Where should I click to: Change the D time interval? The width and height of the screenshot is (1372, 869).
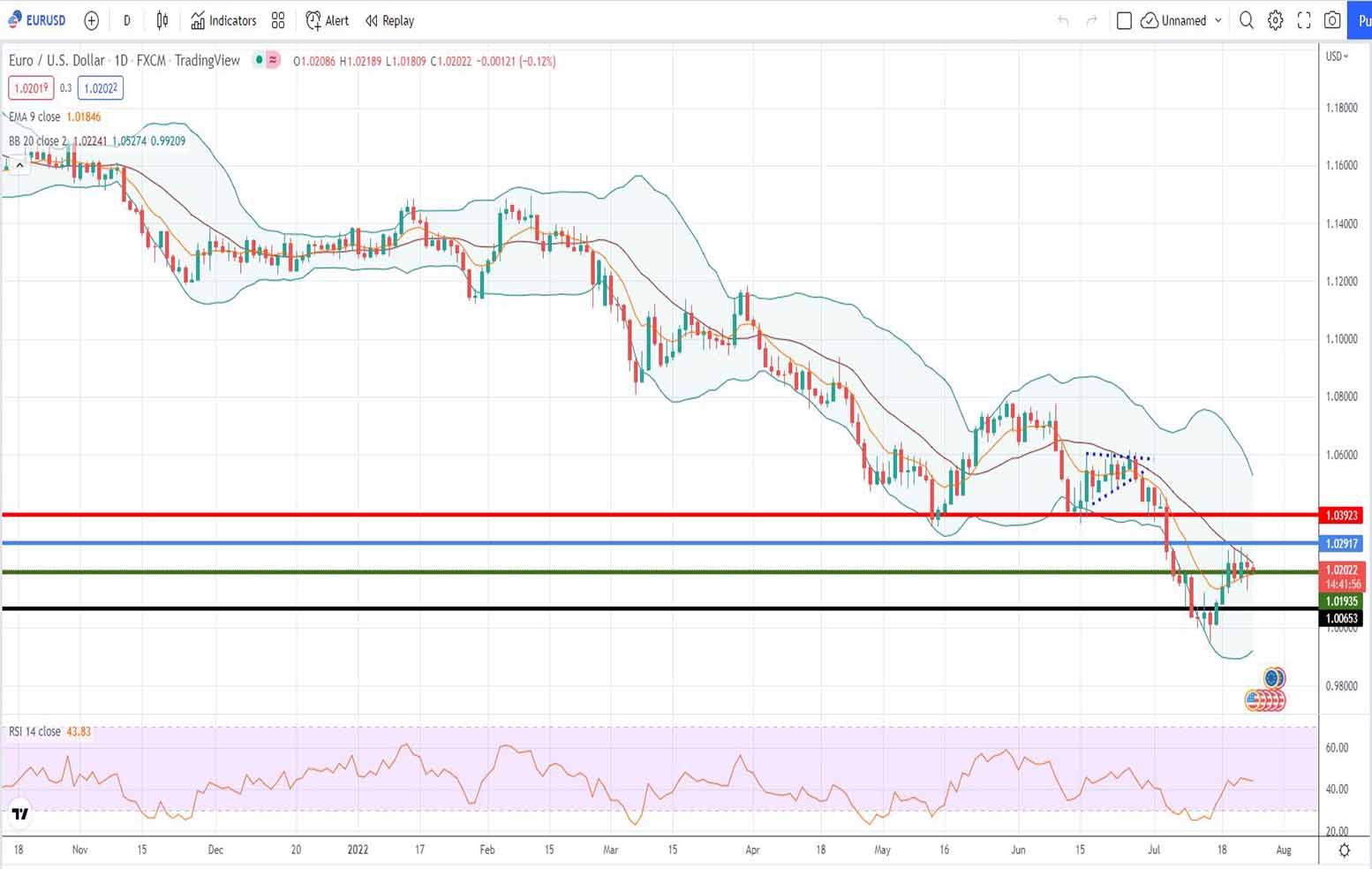pyautogui.click(x=127, y=20)
